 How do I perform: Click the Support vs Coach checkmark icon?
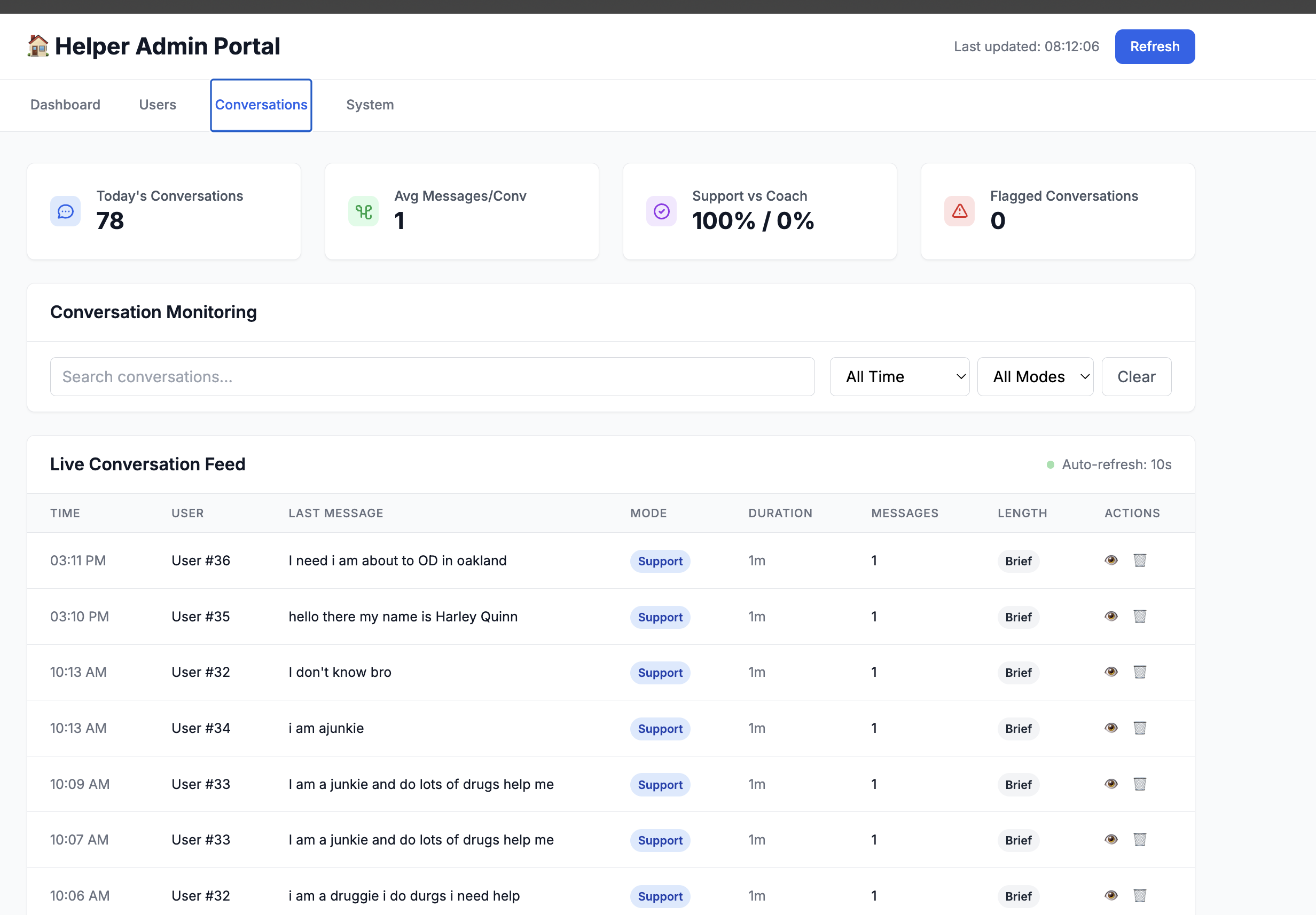pyautogui.click(x=661, y=211)
